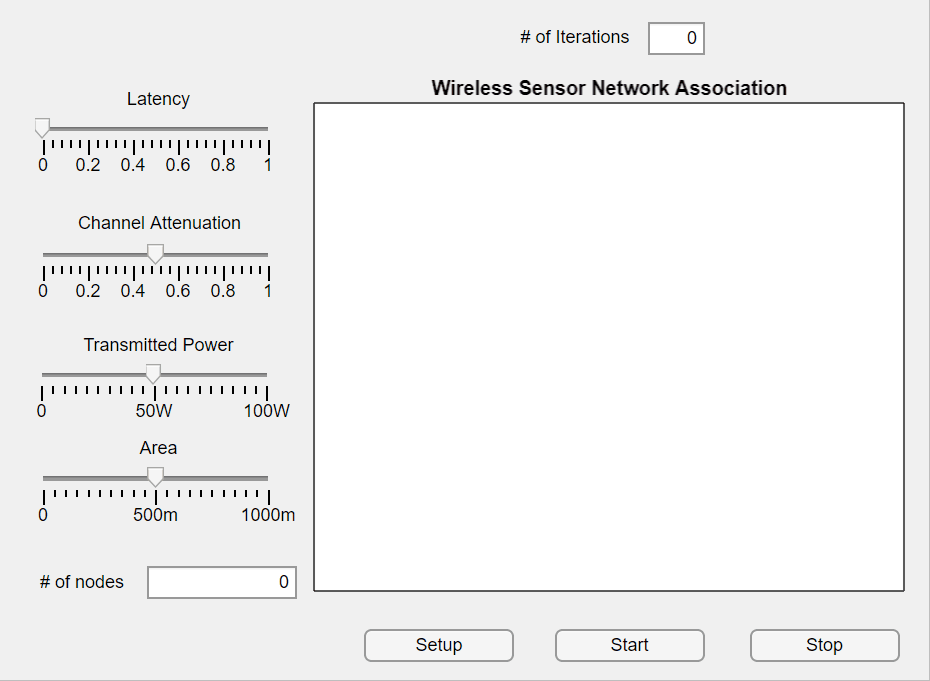Set Area slider to the 0 mark

pos(43,478)
